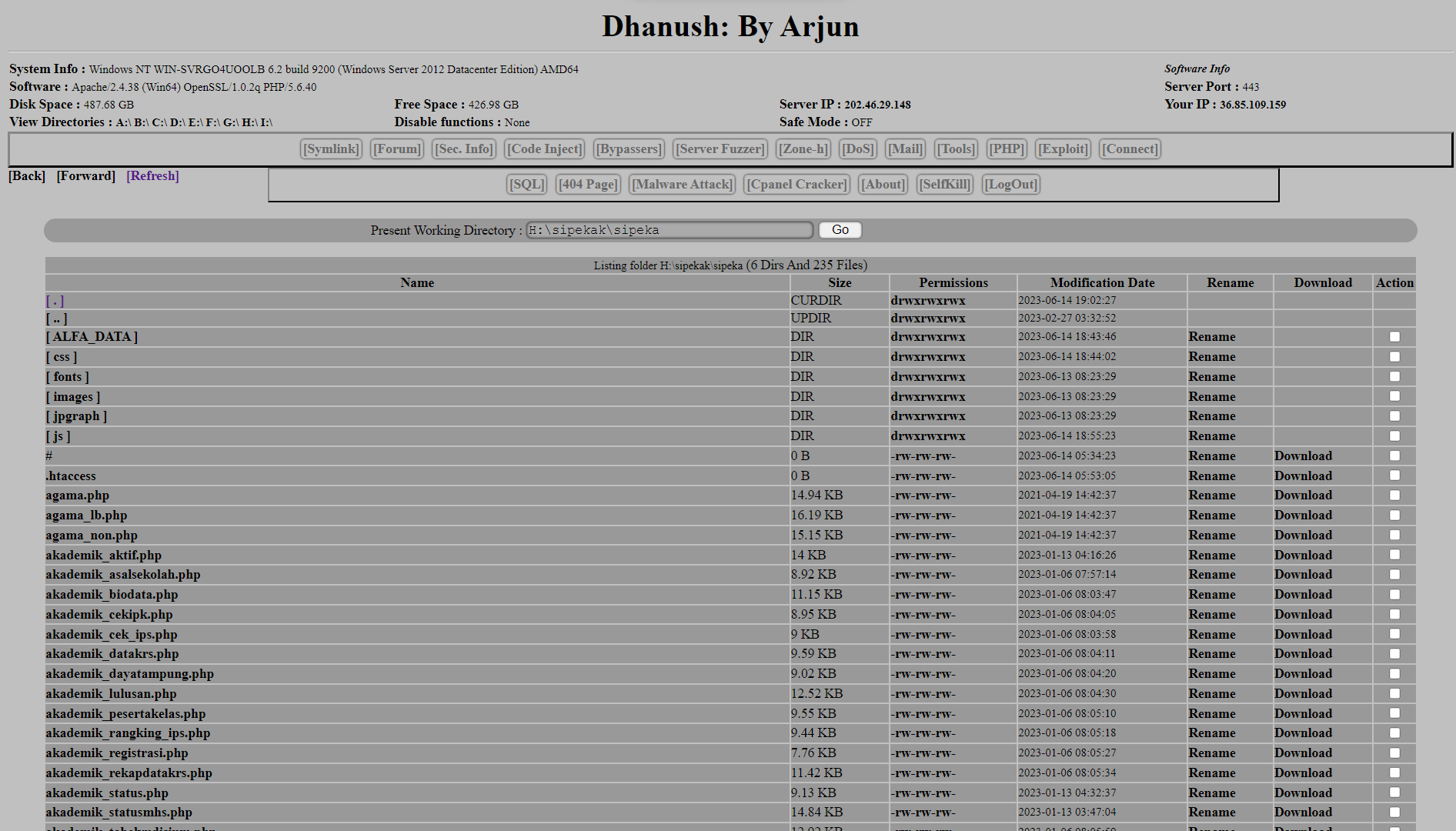Click the Forward link
Image resolution: width=1456 pixels, height=831 pixels.
(x=86, y=176)
